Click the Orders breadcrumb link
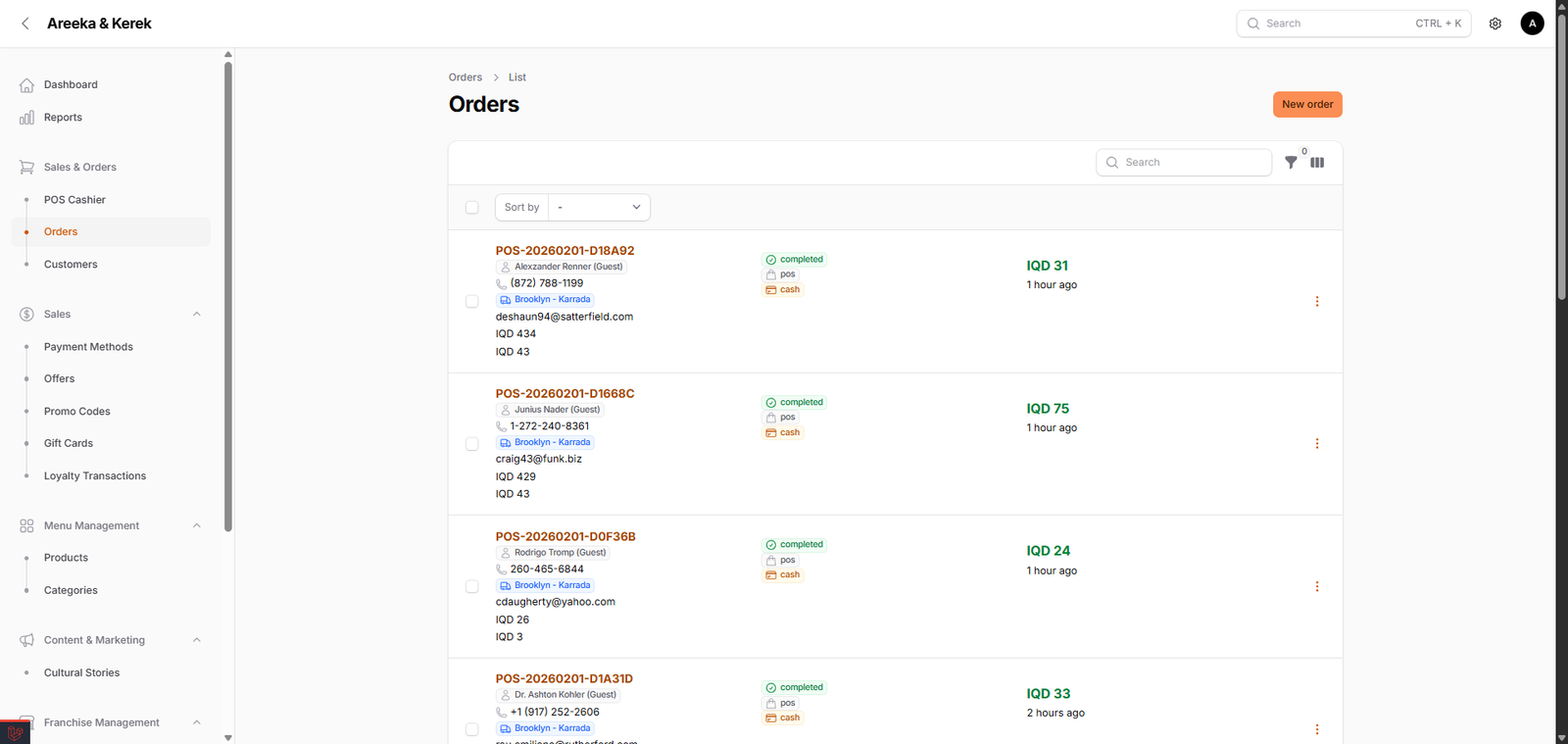Image resolution: width=1568 pixels, height=744 pixels. (x=465, y=77)
